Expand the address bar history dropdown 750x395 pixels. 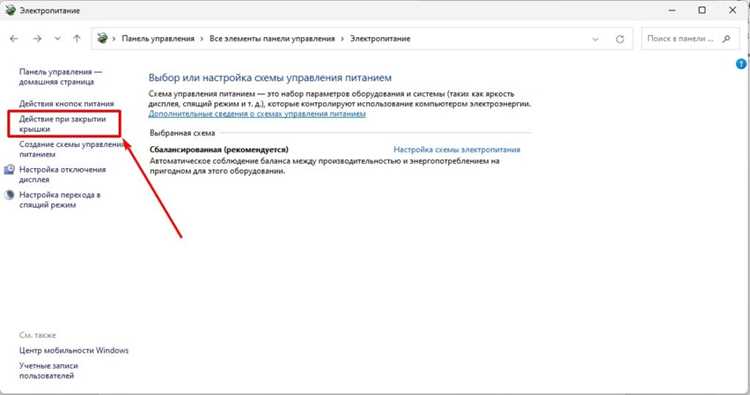(x=596, y=39)
